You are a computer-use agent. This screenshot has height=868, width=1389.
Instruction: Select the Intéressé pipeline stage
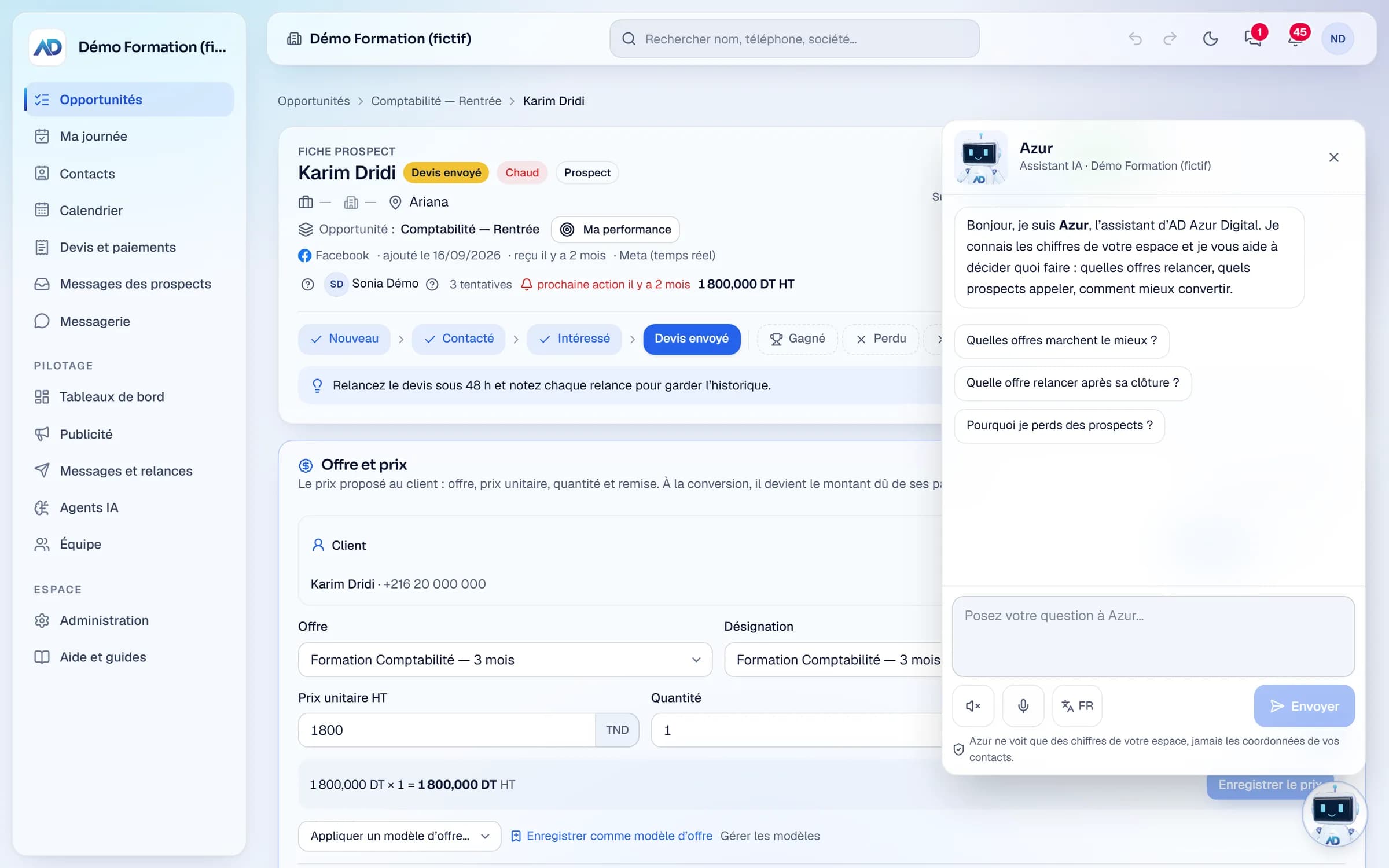tap(574, 339)
